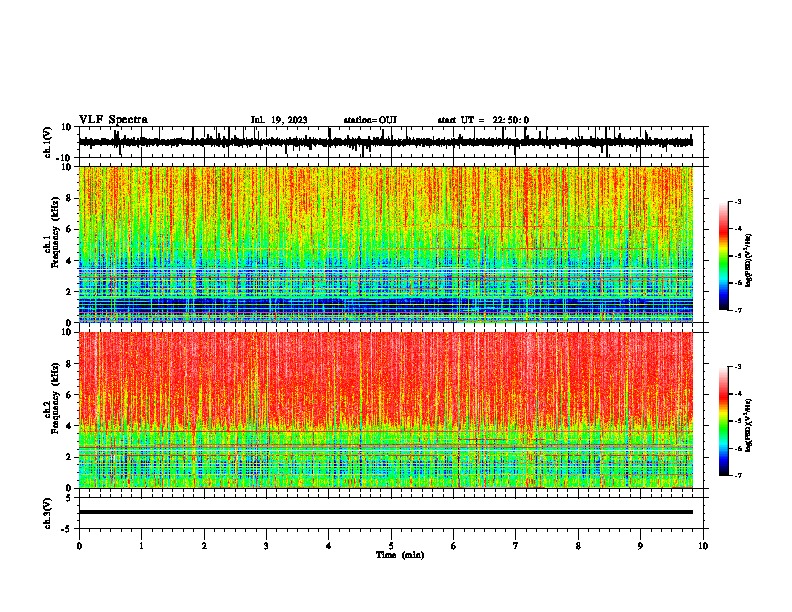This screenshot has height=612, width=792.
Task: Click time axis tick label 2
Action: point(204,546)
